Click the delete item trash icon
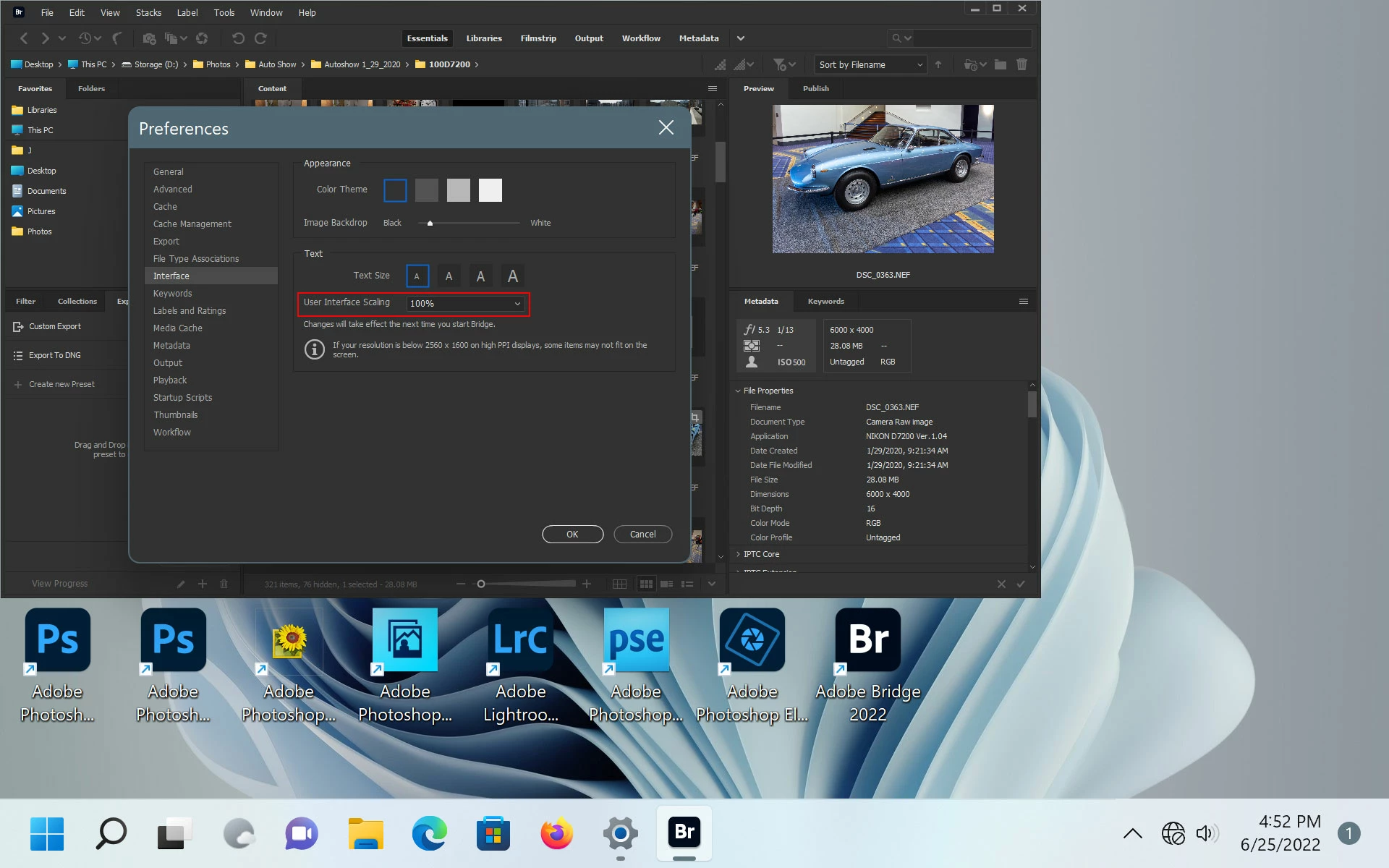This screenshot has height=868, width=1389. coord(1021,64)
